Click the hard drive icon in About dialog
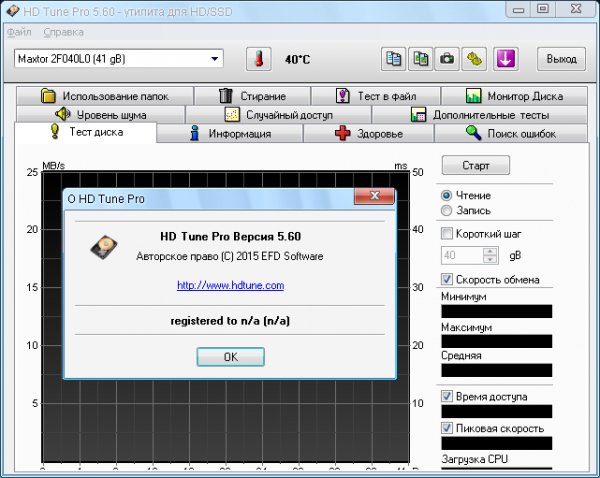This screenshot has width=600, height=478. (x=104, y=247)
